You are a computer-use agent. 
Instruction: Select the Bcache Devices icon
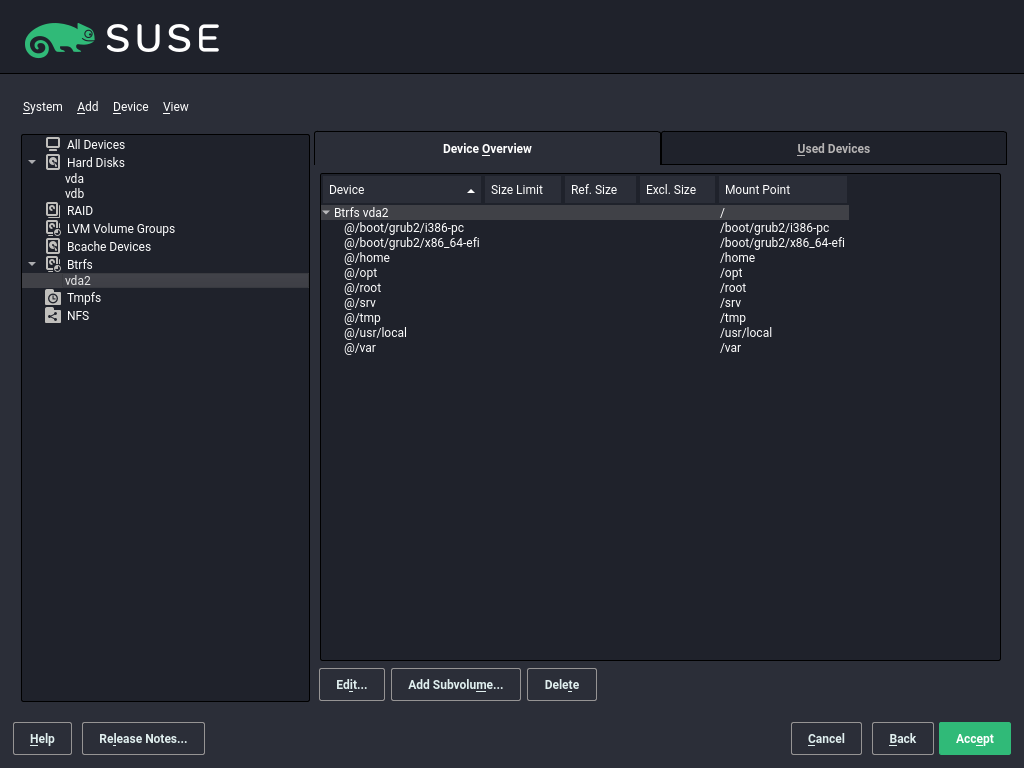[x=52, y=246]
